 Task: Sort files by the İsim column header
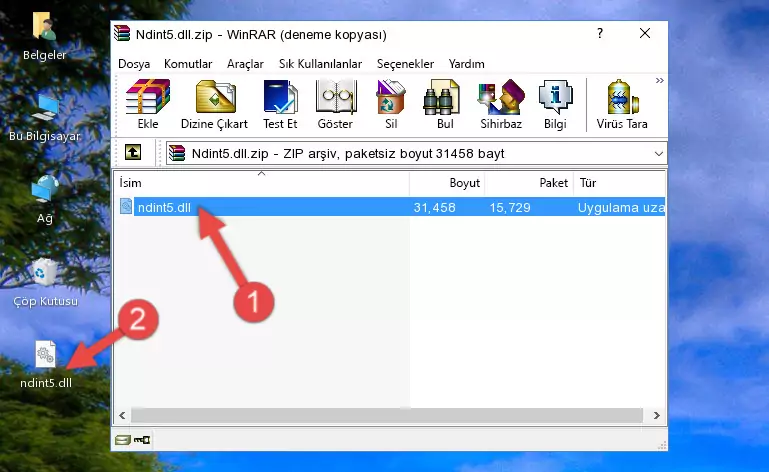coord(262,183)
